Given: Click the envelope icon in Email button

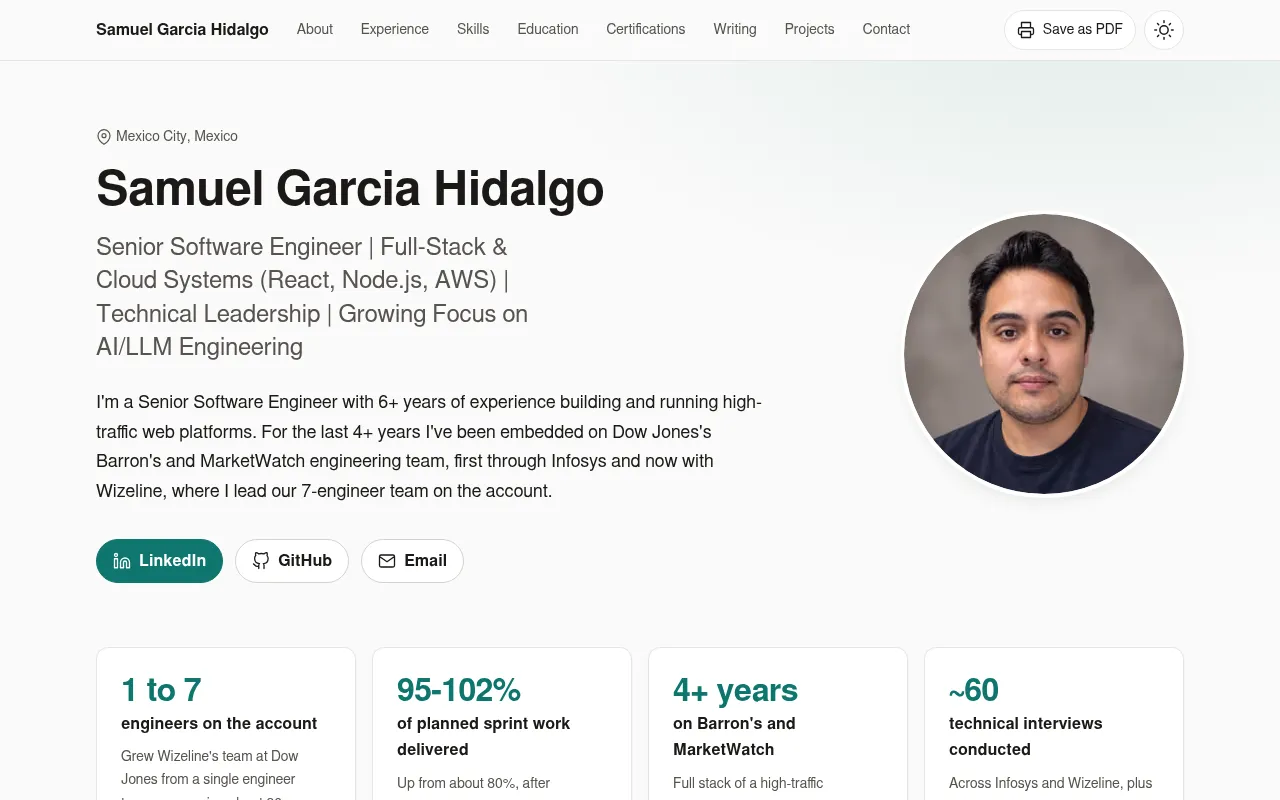Looking at the screenshot, I should tap(387, 561).
